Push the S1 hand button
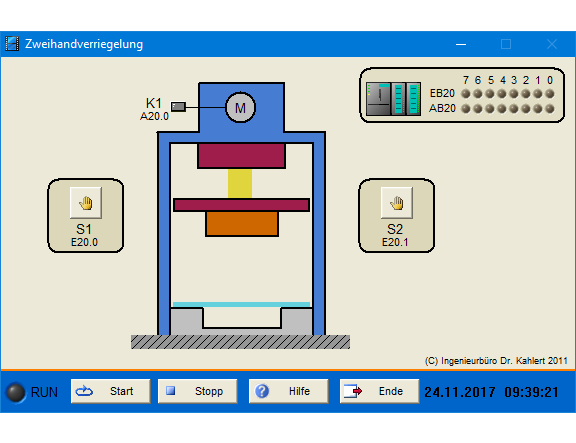The width and height of the screenshot is (576, 443). click(86, 203)
